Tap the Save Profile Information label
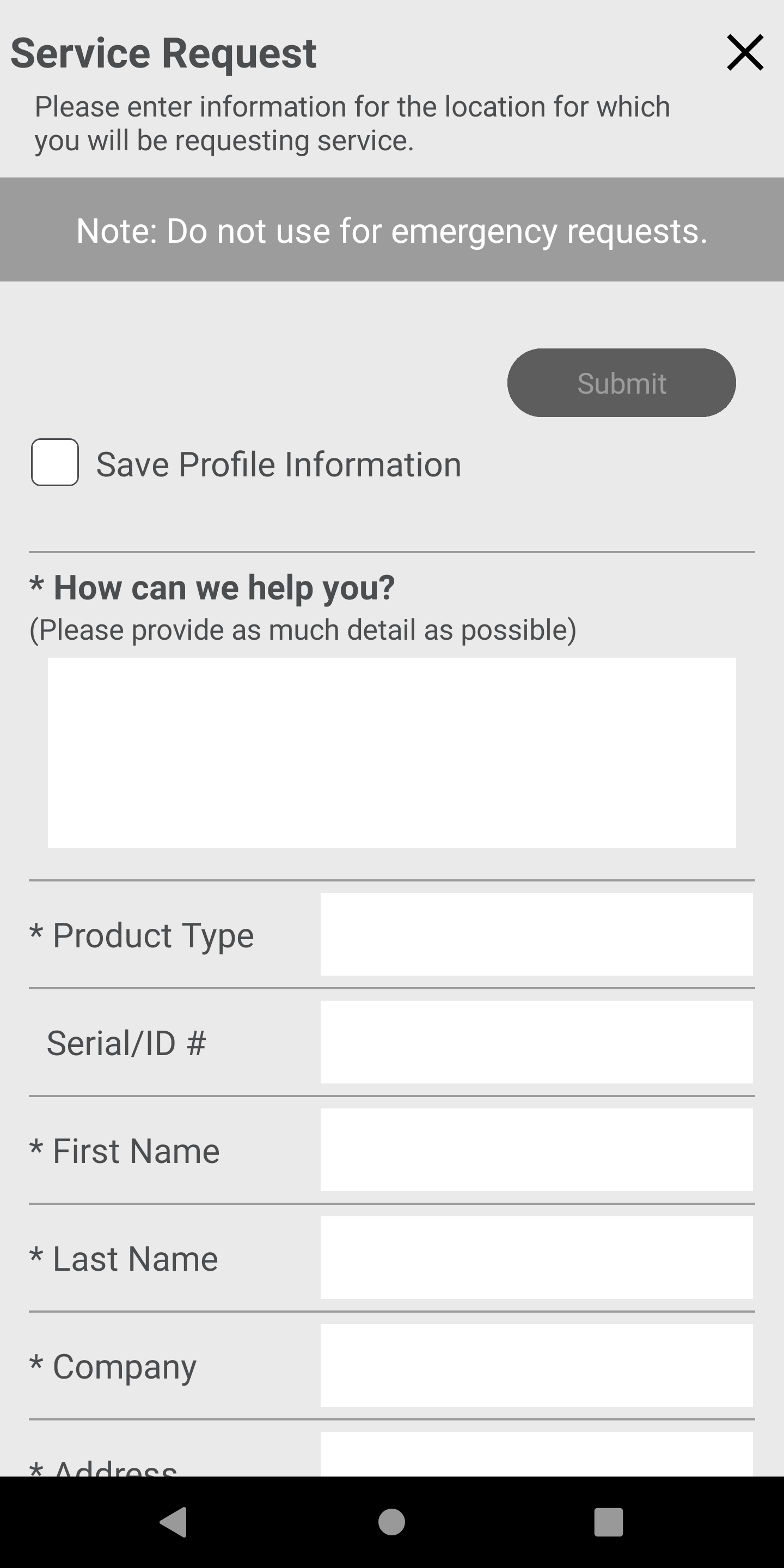The height and width of the screenshot is (1568, 784). [279, 464]
